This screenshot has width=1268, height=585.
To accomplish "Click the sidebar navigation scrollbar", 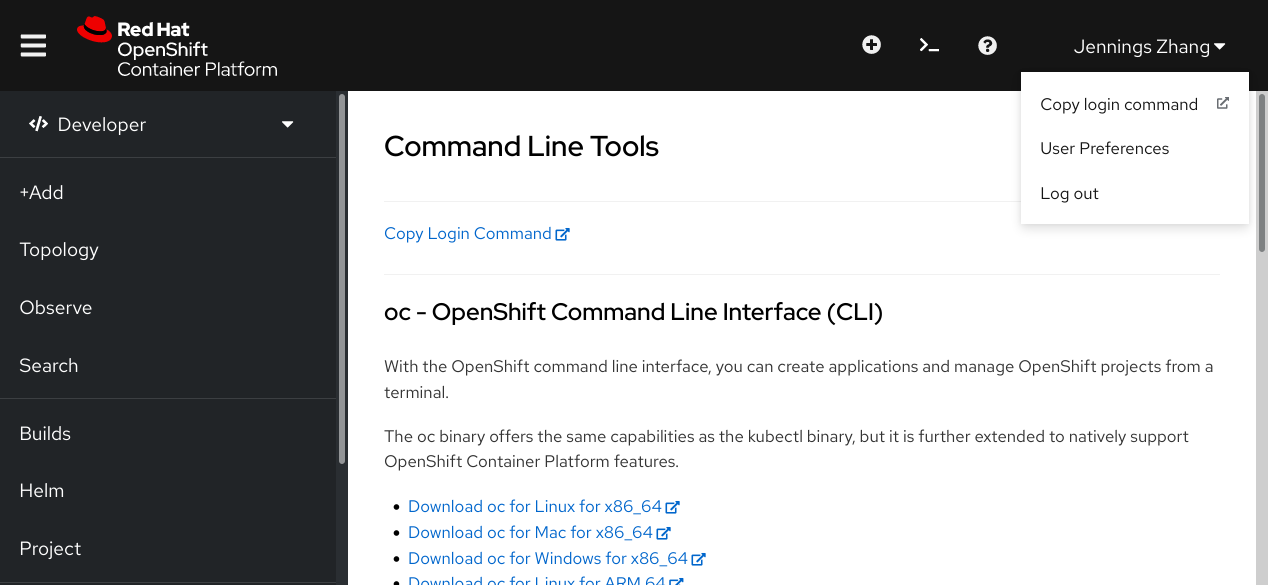I will (342, 279).
